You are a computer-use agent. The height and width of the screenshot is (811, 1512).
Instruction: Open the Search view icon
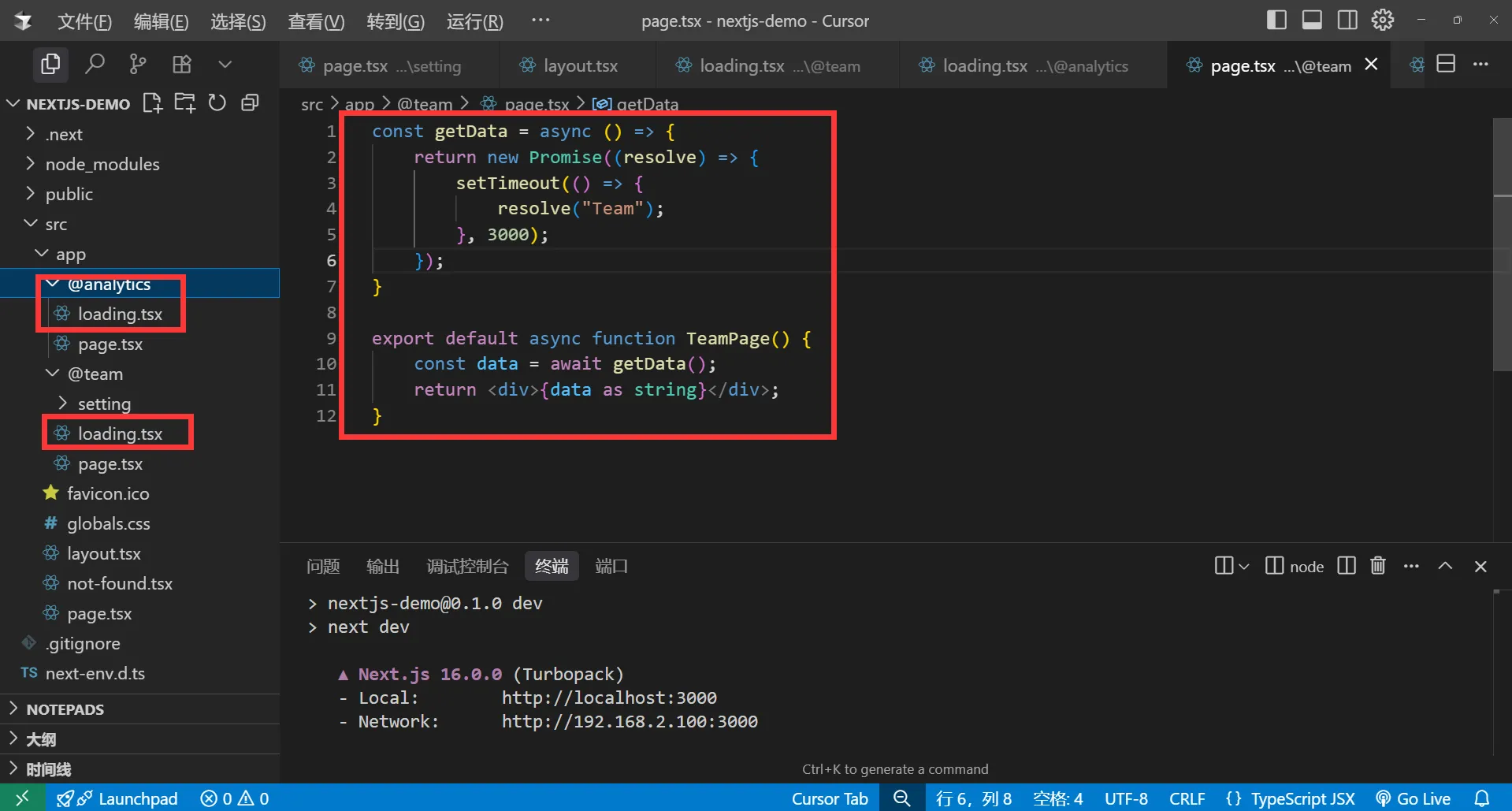(95, 64)
